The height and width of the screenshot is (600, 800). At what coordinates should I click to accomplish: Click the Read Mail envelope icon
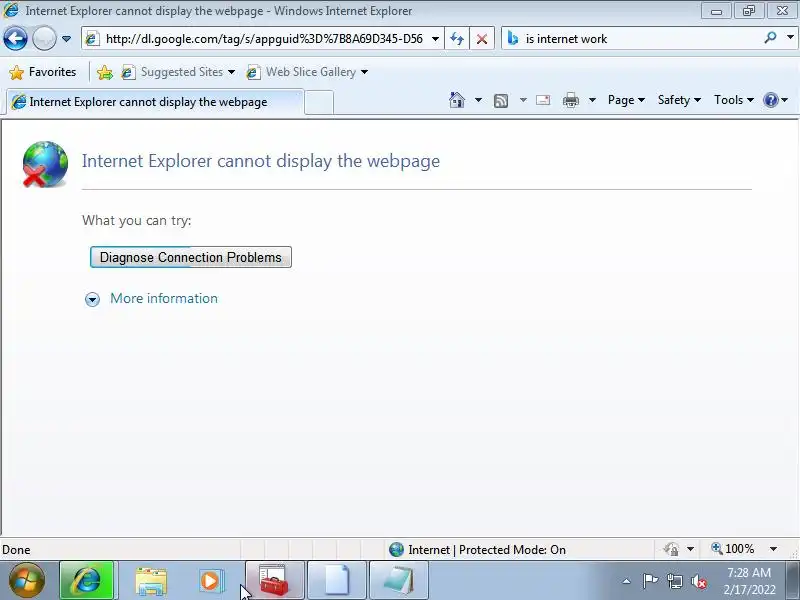(x=543, y=100)
